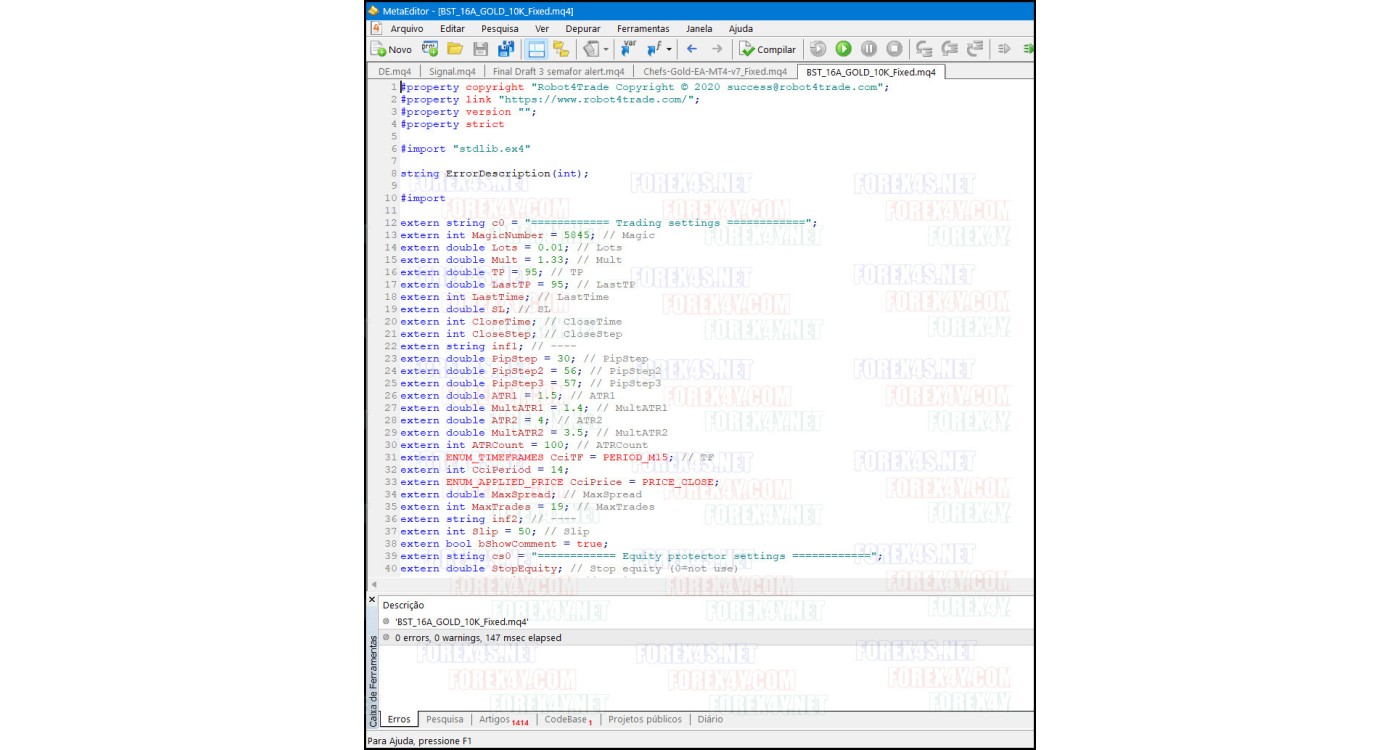Navigate back with the blue left arrow
1400x750 pixels.
(x=691, y=49)
